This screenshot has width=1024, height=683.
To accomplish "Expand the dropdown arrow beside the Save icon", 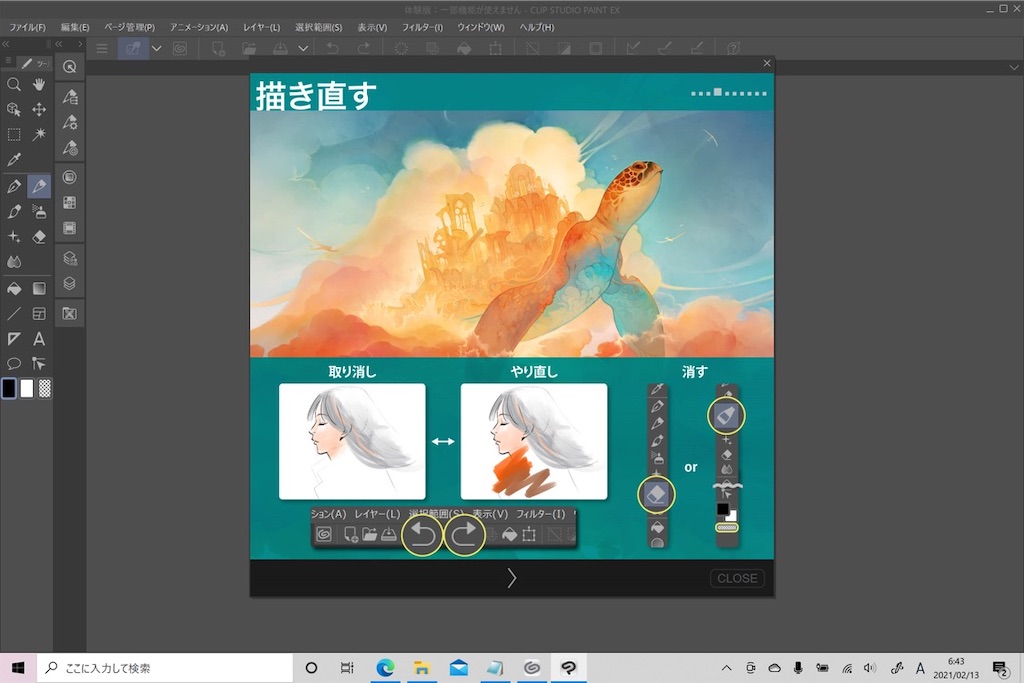I will point(303,48).
